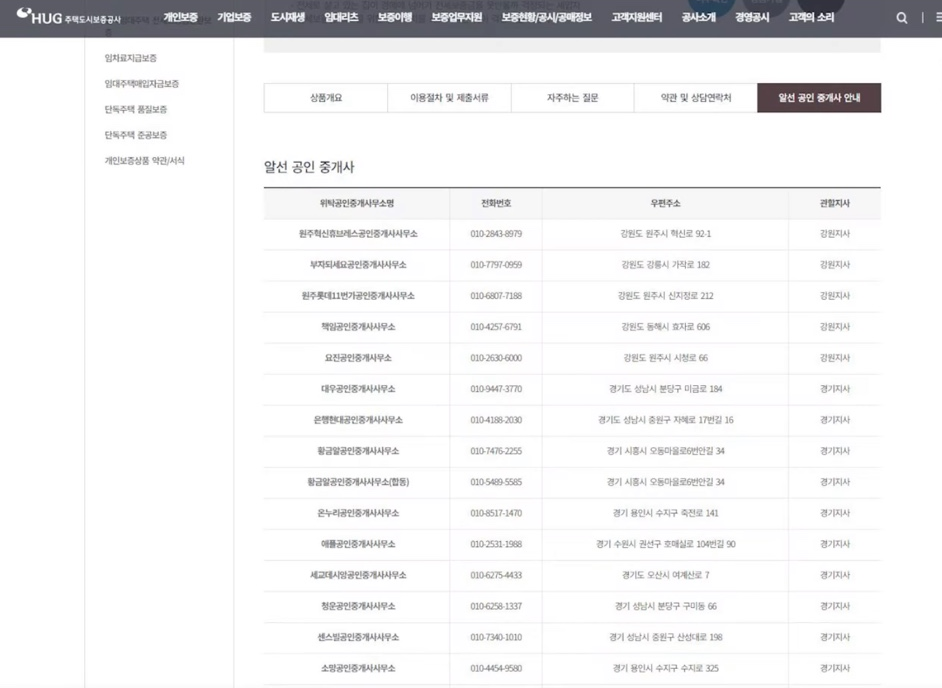Click address 강원도 강릉시 가작로 182
Viewport: 942px width, 688px height.
[666, 265]
